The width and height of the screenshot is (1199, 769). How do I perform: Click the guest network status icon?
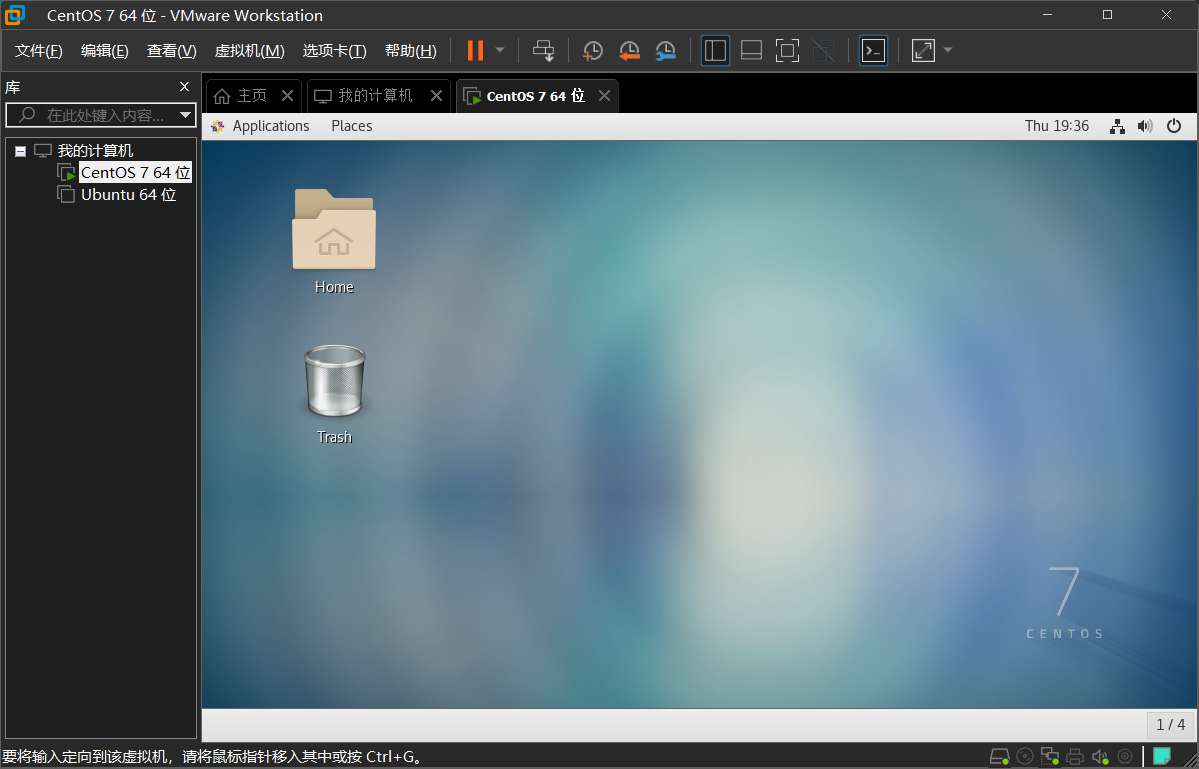point(1117,127)
